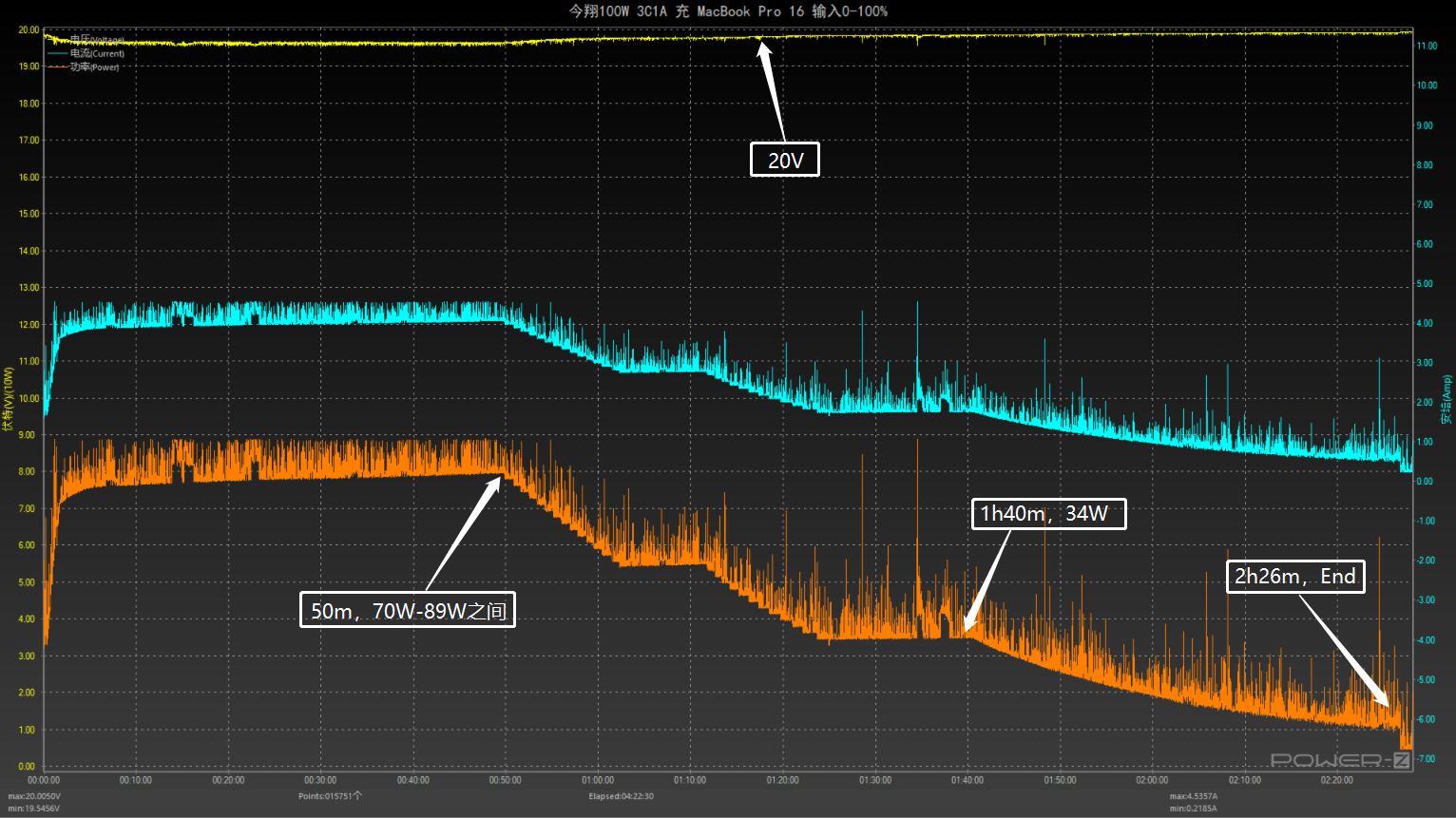Viewport: 1456px width, 818px height.
Task: Click the 功率(Power) legend entry
Action: [84, 67]
